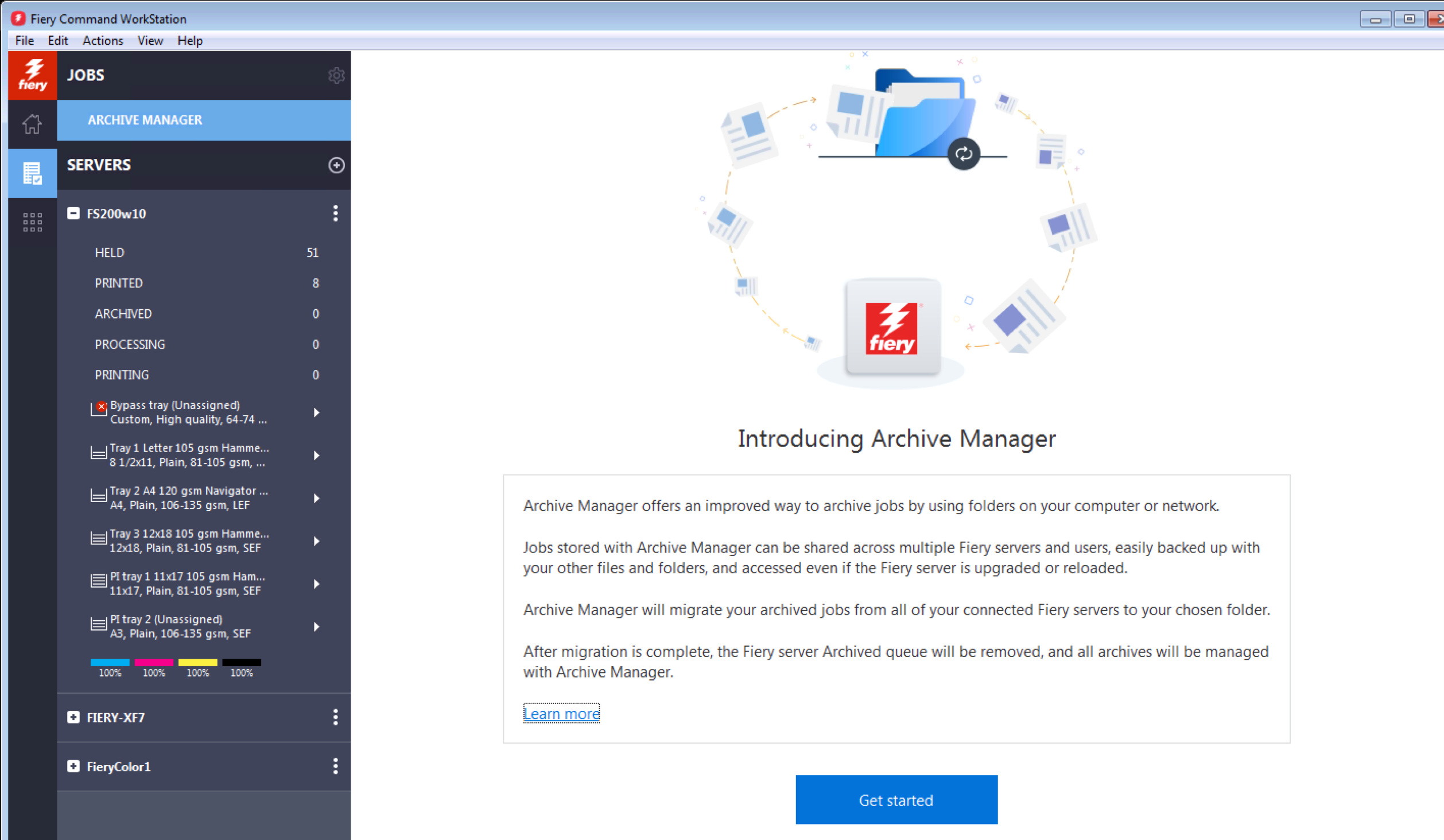
Task: Expand PI tray 1 details arrow
Action: click(316, 584)
